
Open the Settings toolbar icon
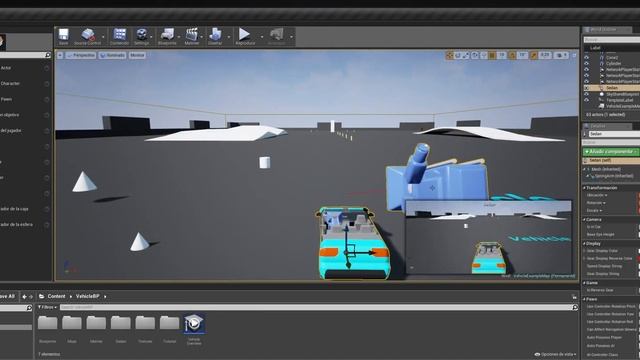coord(142,36)
